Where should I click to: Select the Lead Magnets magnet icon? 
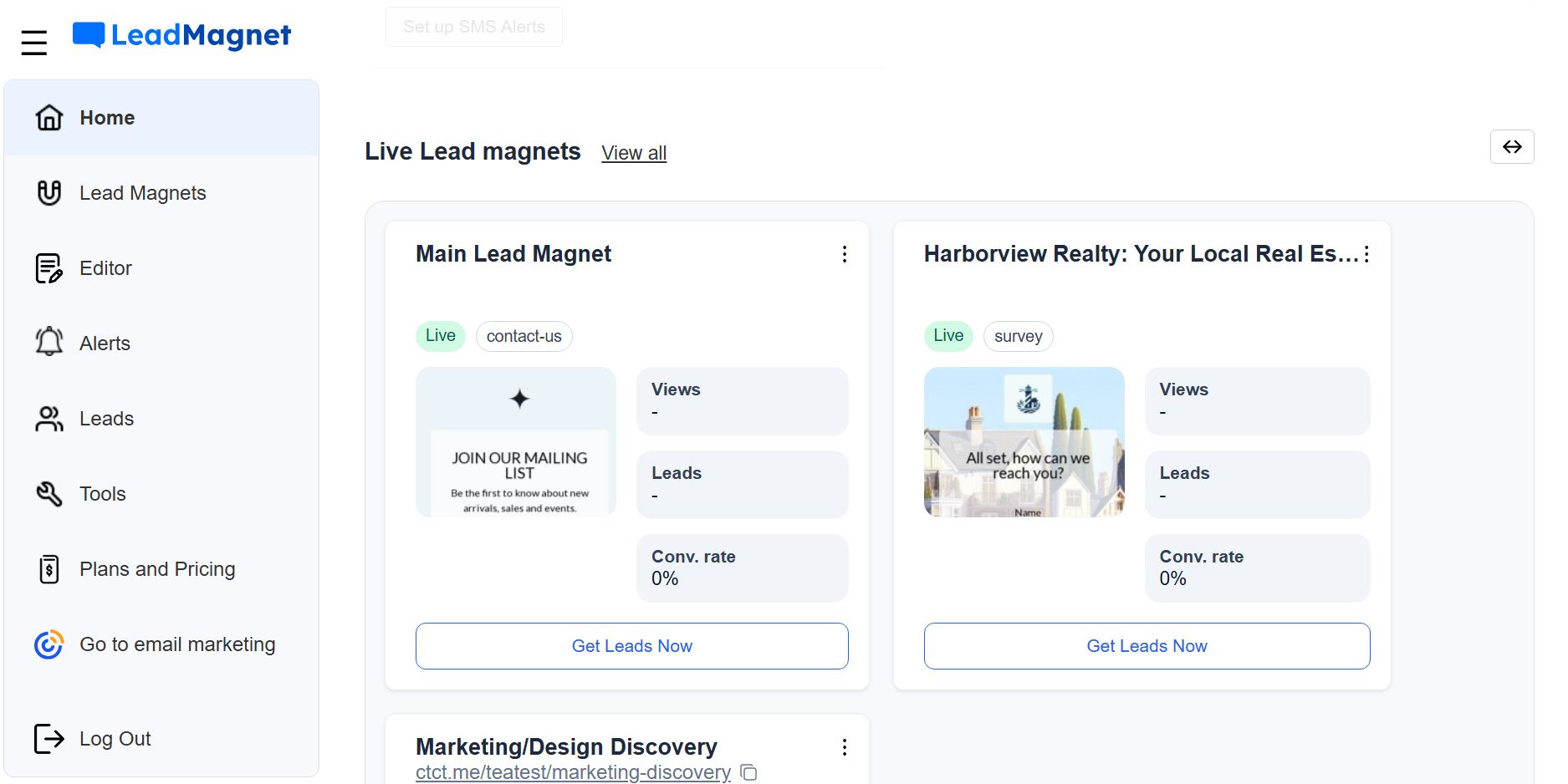(x=49, y=192)
